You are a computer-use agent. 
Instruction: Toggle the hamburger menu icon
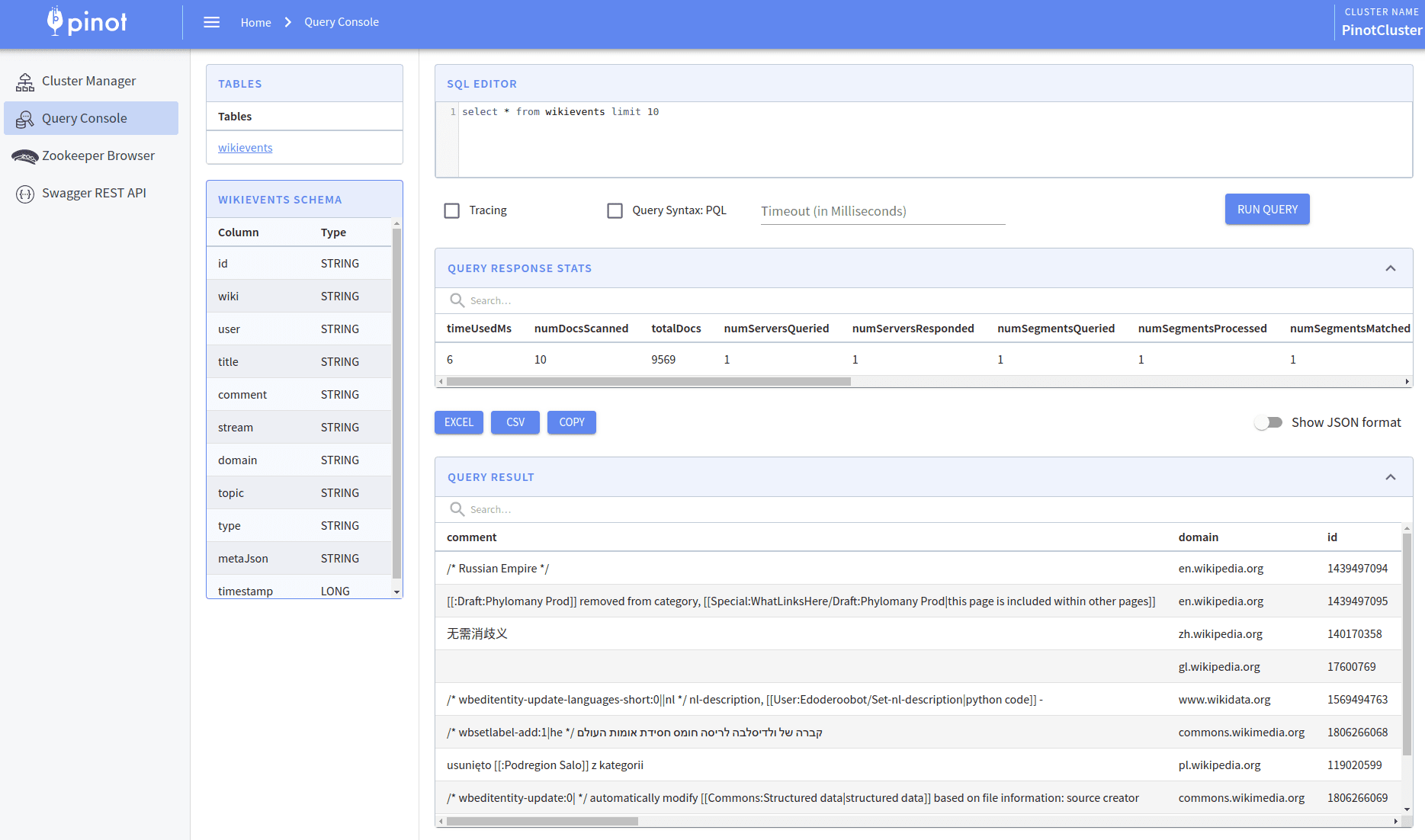[212, 22]
